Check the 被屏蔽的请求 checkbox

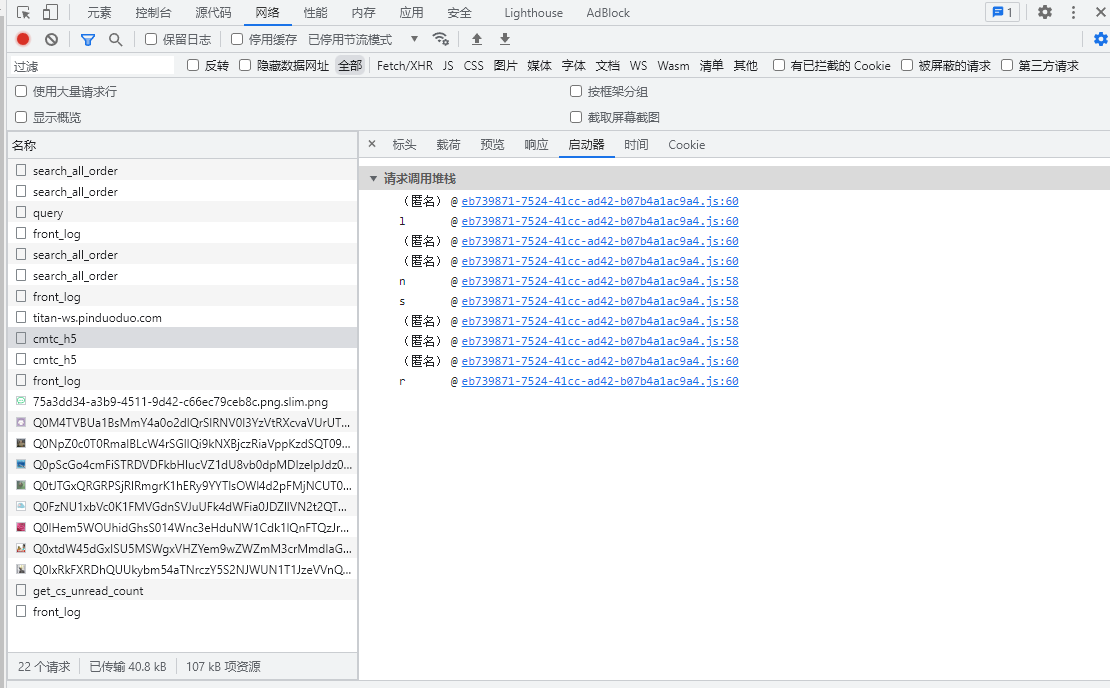click(x=907, y=65)
